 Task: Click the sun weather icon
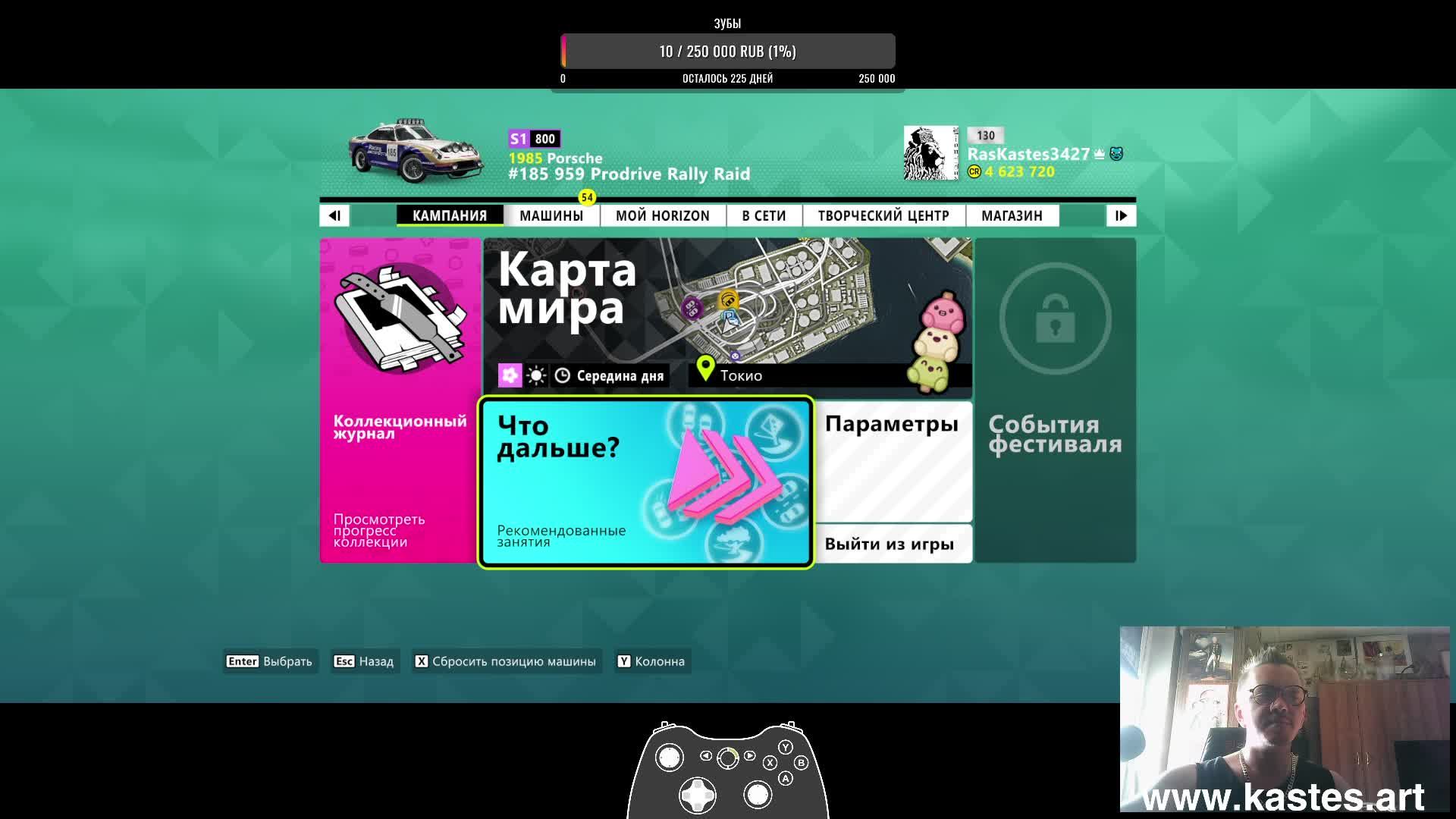click(x=536, y=375)
